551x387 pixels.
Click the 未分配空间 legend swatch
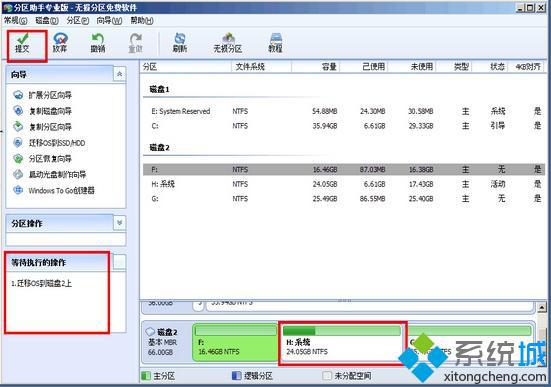[326, 376]
